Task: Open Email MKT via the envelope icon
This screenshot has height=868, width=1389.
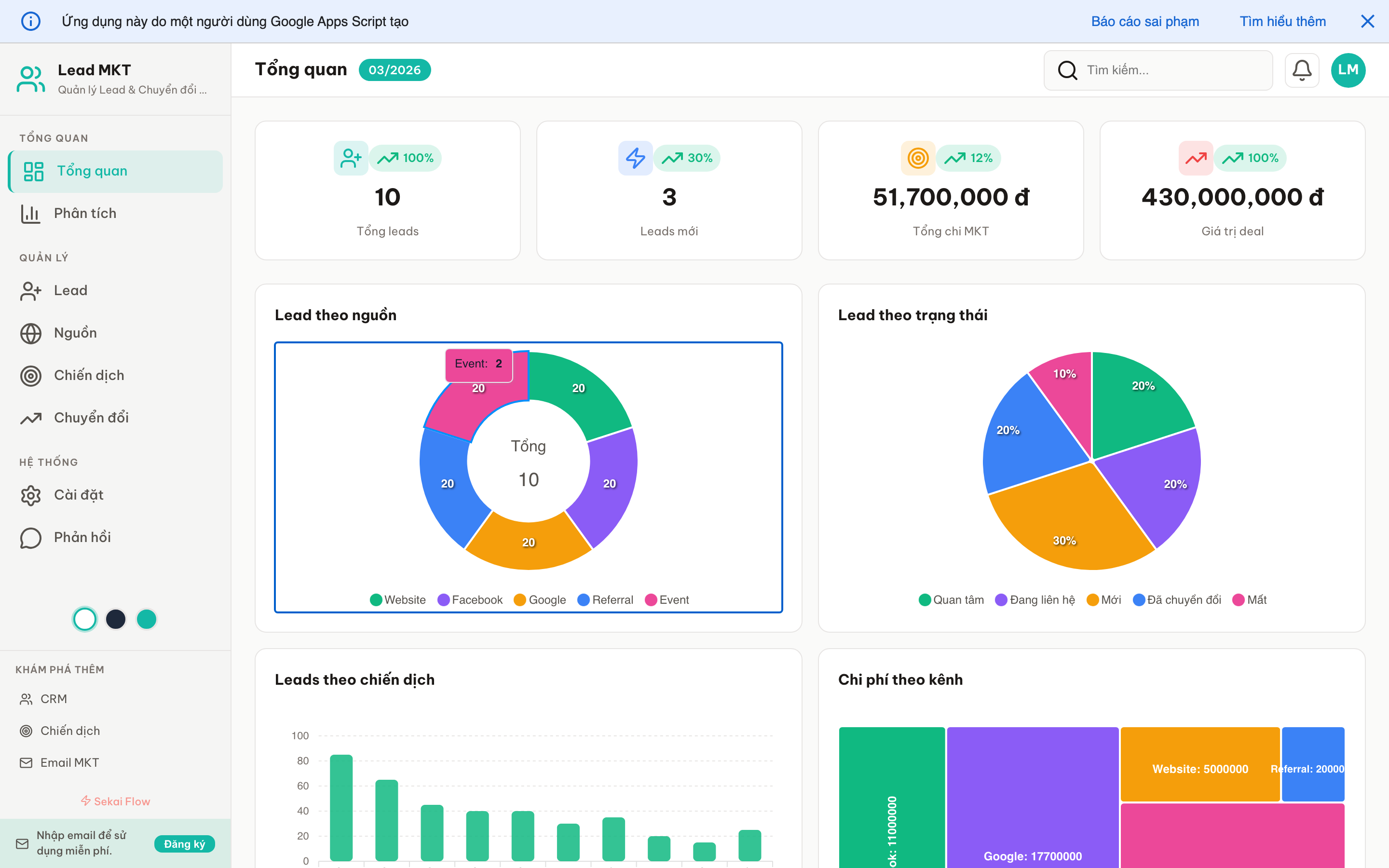Action: (x=26, y=762)
